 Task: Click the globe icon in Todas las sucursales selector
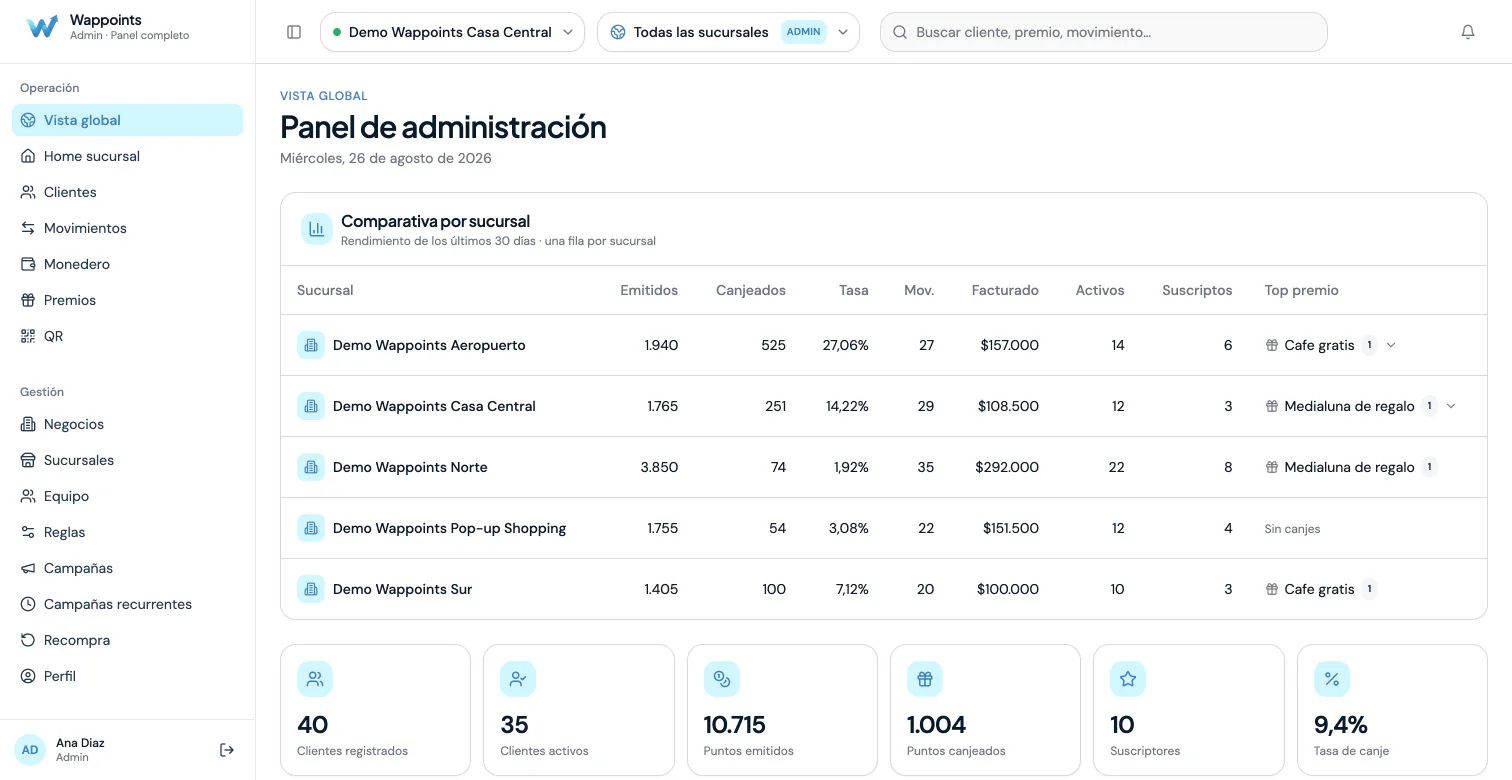click(x=618, y=32)
